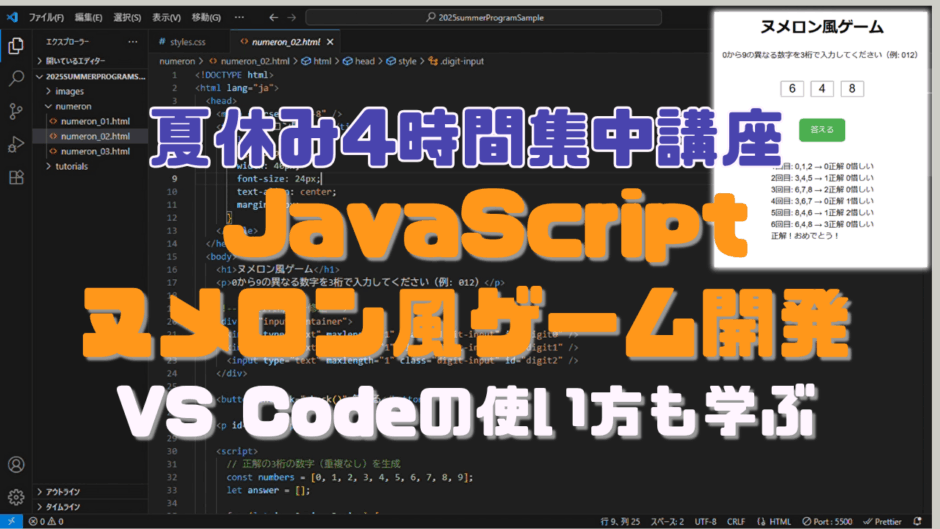Expand the images folder
The height and width of the screenshot is (529, 940).
70,91
